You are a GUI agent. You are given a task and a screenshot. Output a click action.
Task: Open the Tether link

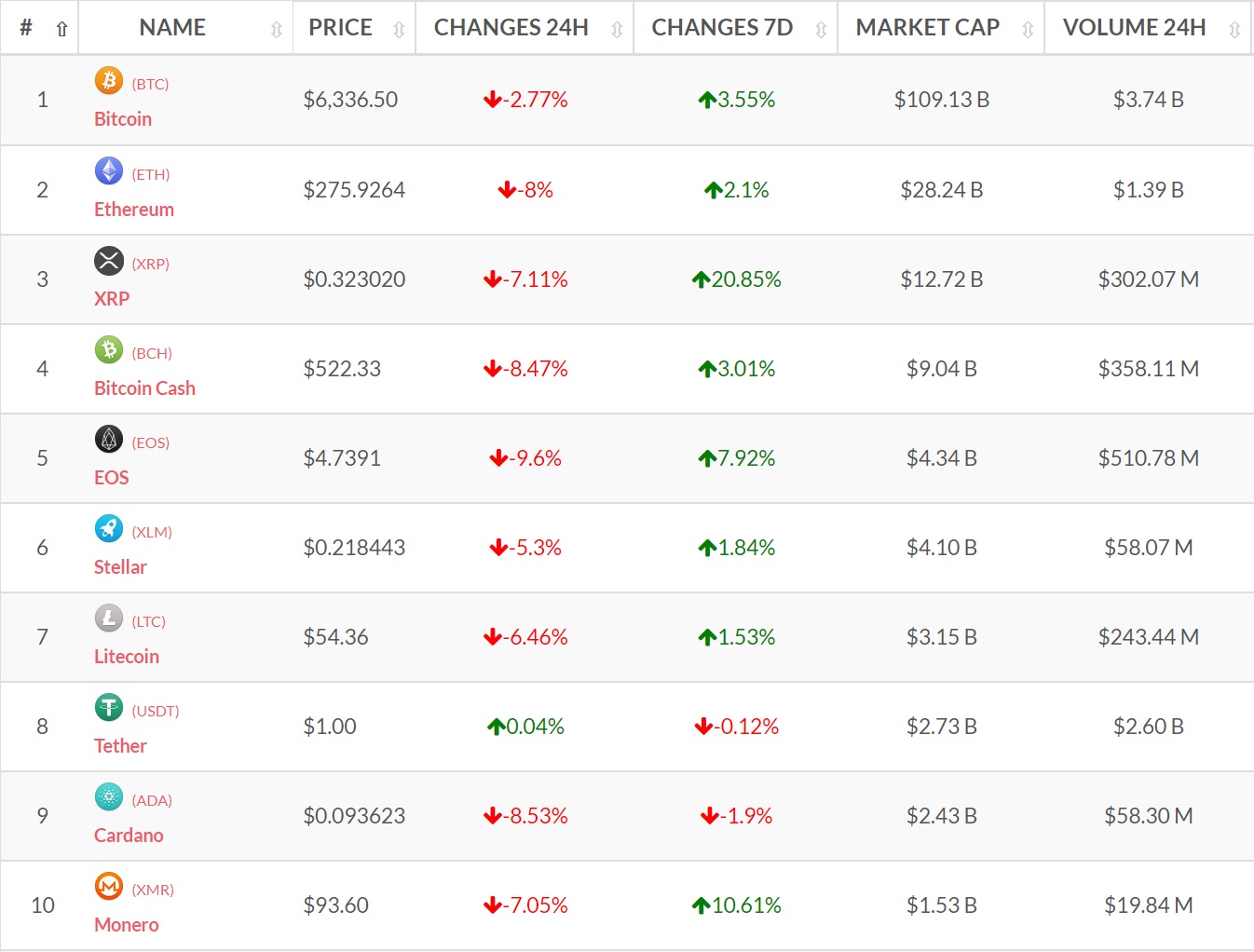coord(120,746)
